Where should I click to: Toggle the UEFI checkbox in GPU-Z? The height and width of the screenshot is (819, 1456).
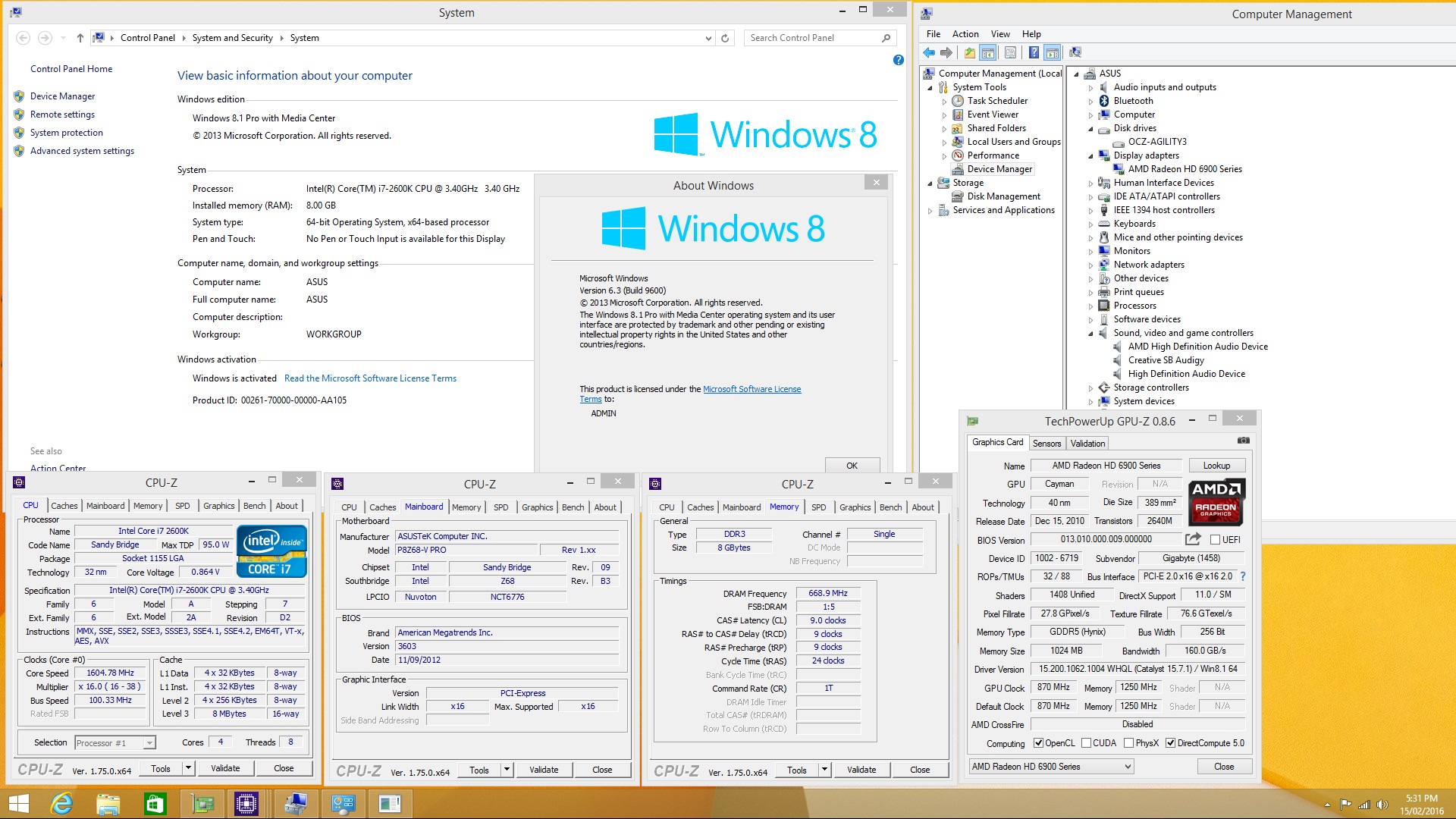tap(1216, 540)
